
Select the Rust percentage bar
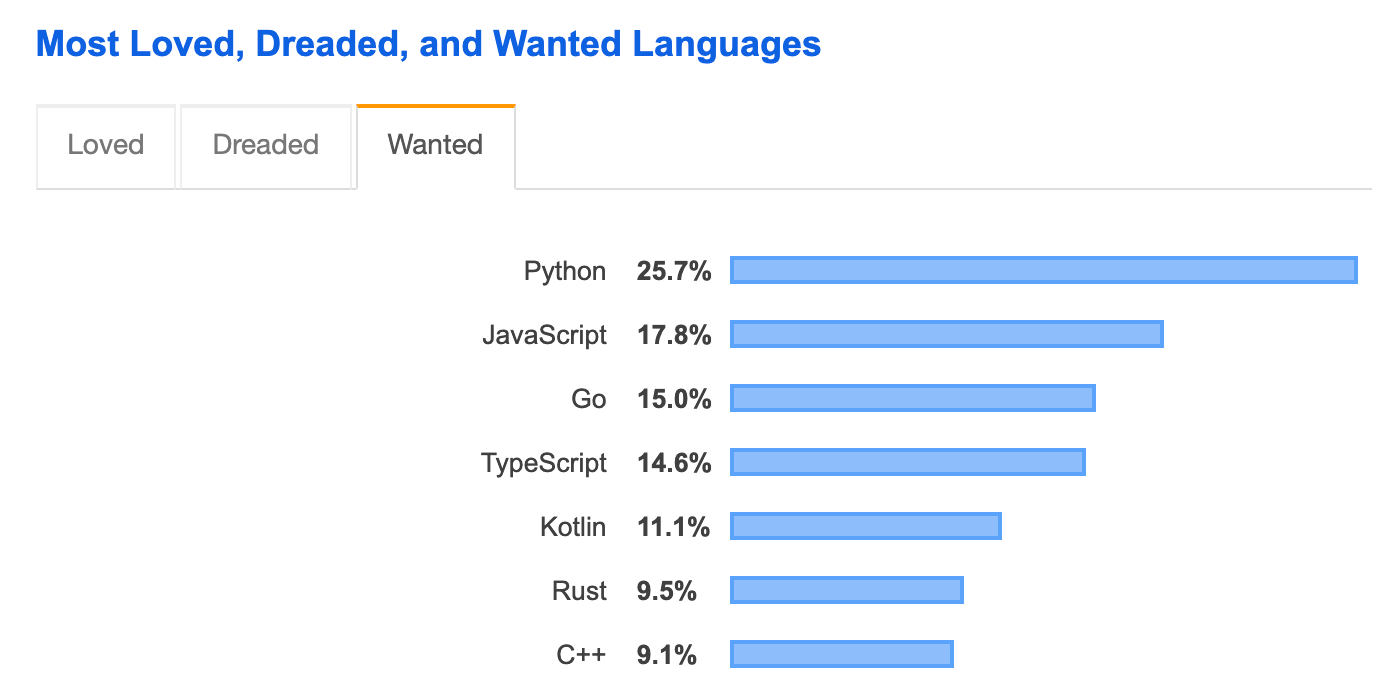(x=846, y=590)
